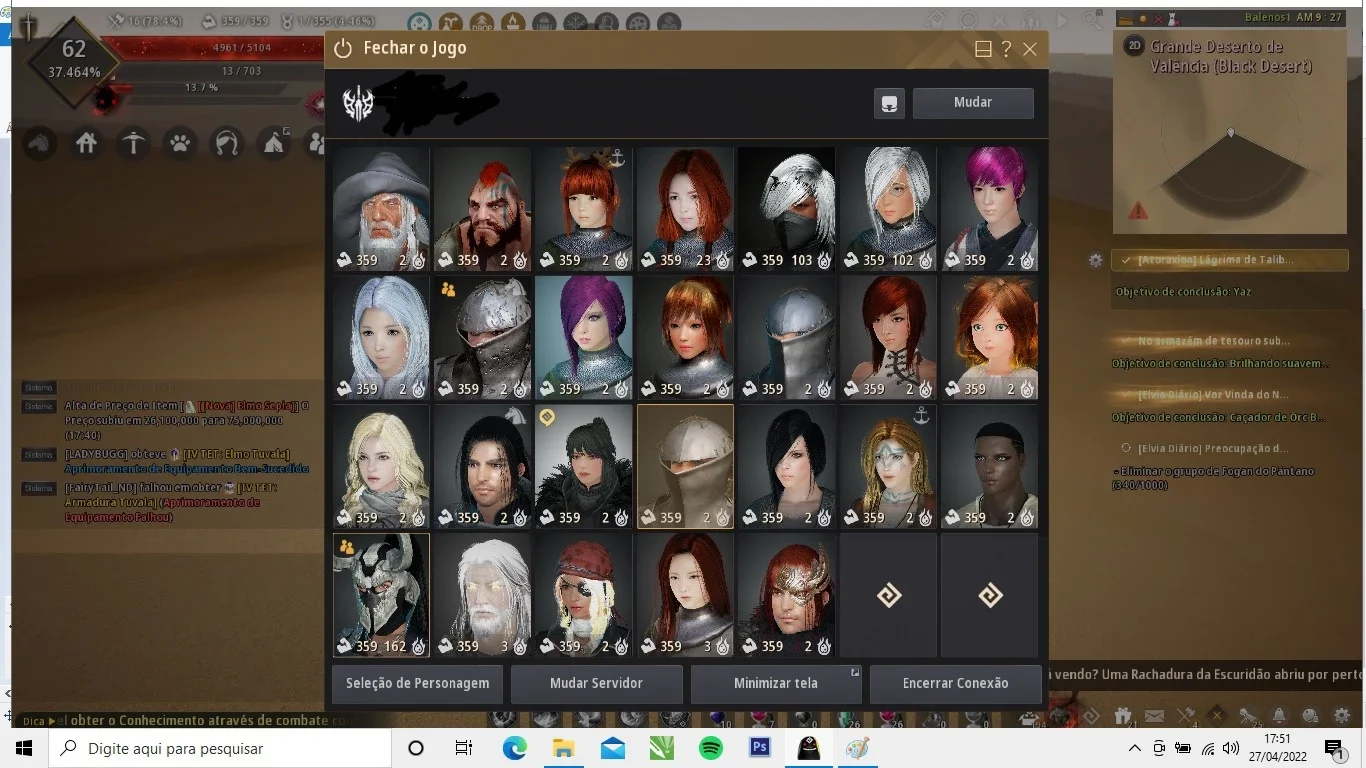The width and height of the screenshot is (1366, 768).
Task: Click the bell notification icon in game
Action: (x=1279, y=716)
